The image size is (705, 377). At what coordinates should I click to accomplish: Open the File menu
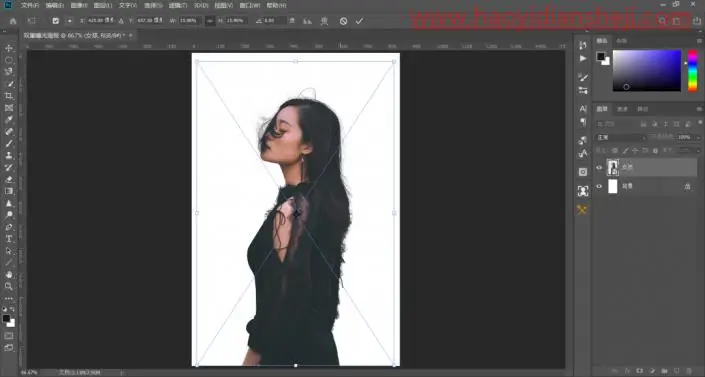[29, 5]
